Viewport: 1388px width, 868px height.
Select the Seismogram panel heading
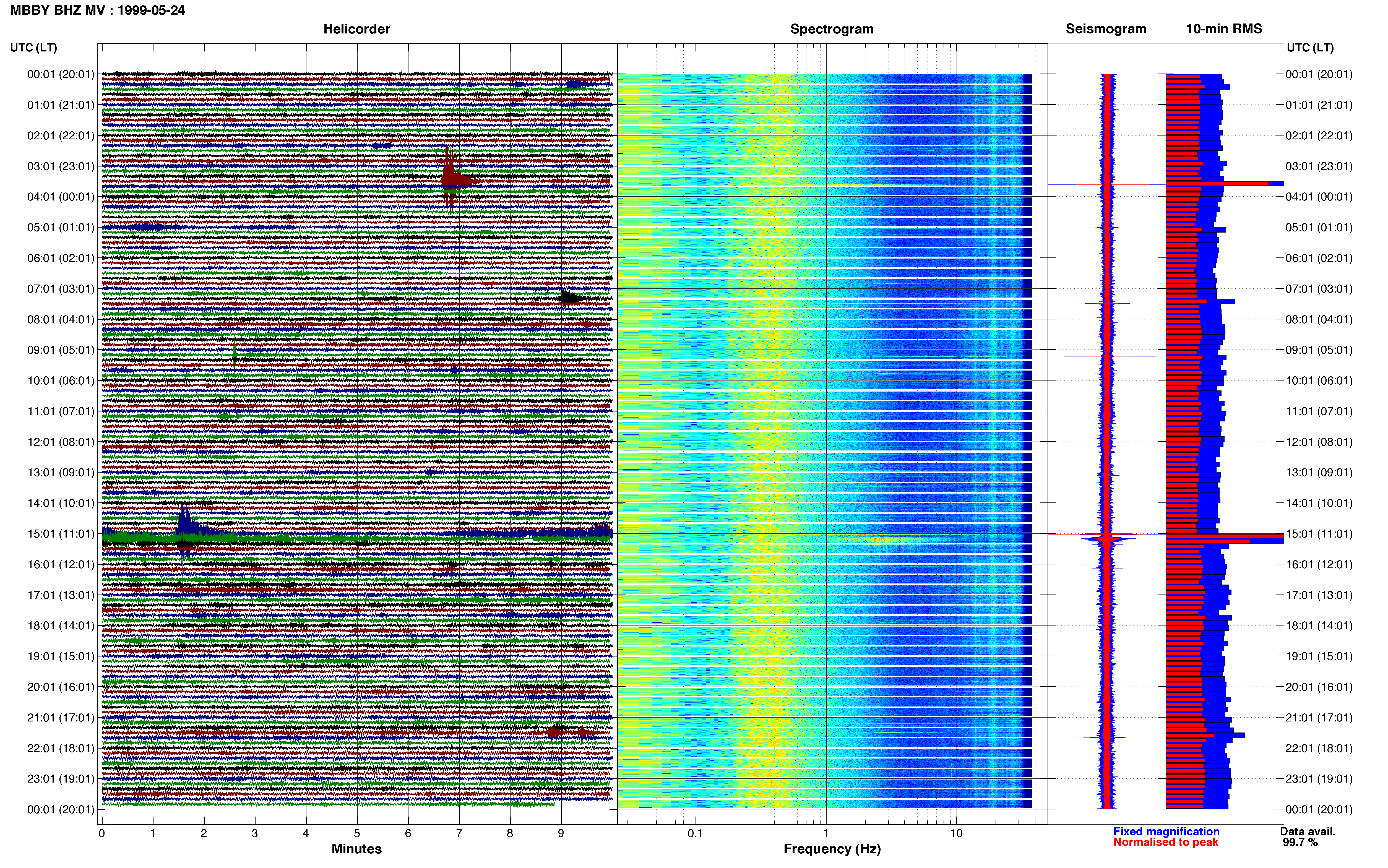click(x=1106, y=29)
